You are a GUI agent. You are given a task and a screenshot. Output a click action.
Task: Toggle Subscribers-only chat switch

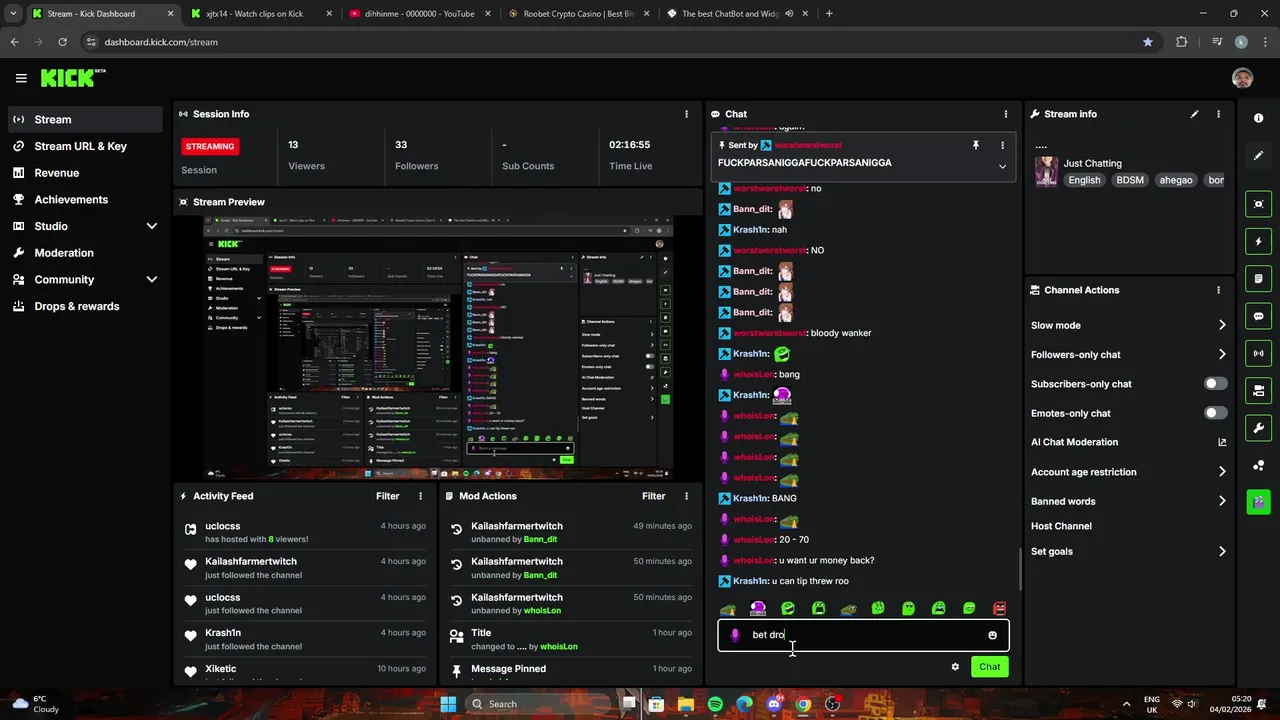[x=1215, y=384]
